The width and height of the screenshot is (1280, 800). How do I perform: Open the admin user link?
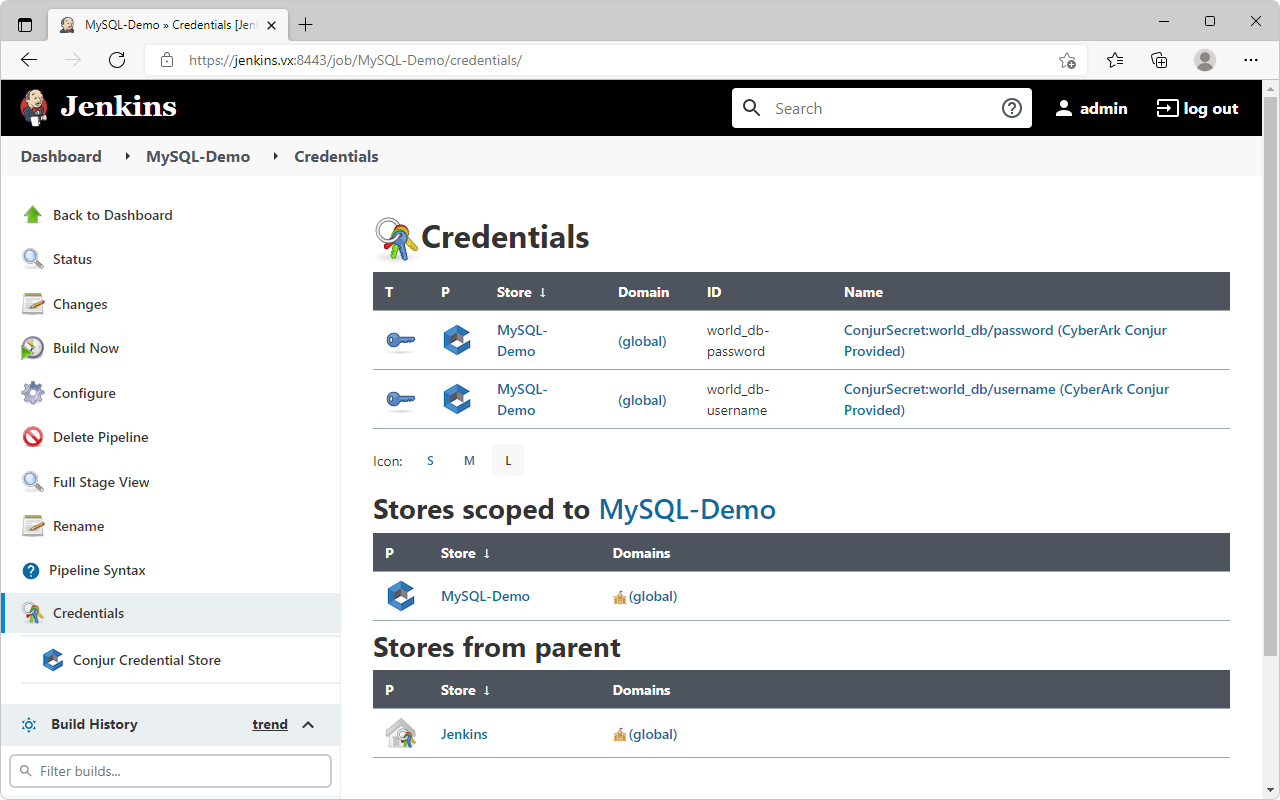pos(1091,108)
